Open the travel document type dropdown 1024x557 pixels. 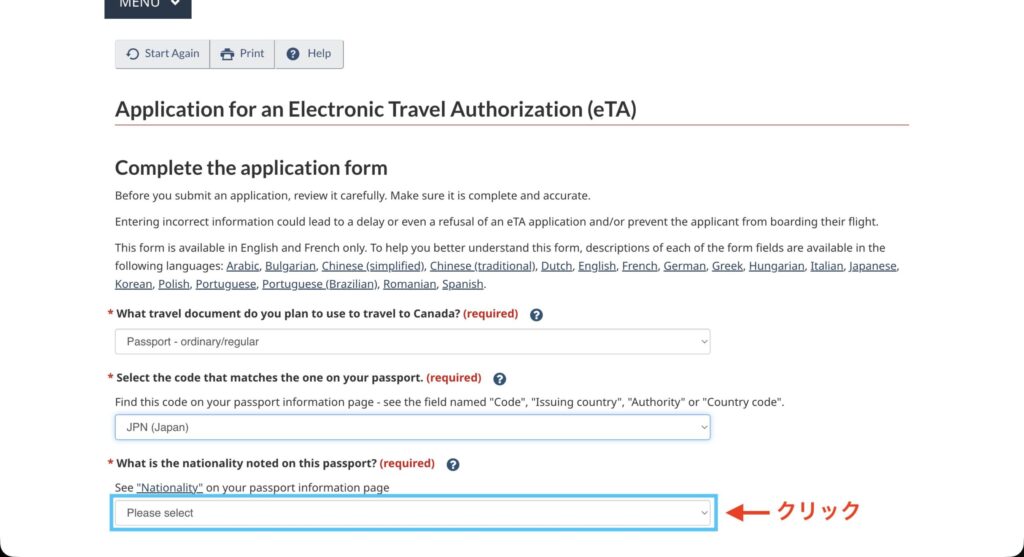point(412,342)
